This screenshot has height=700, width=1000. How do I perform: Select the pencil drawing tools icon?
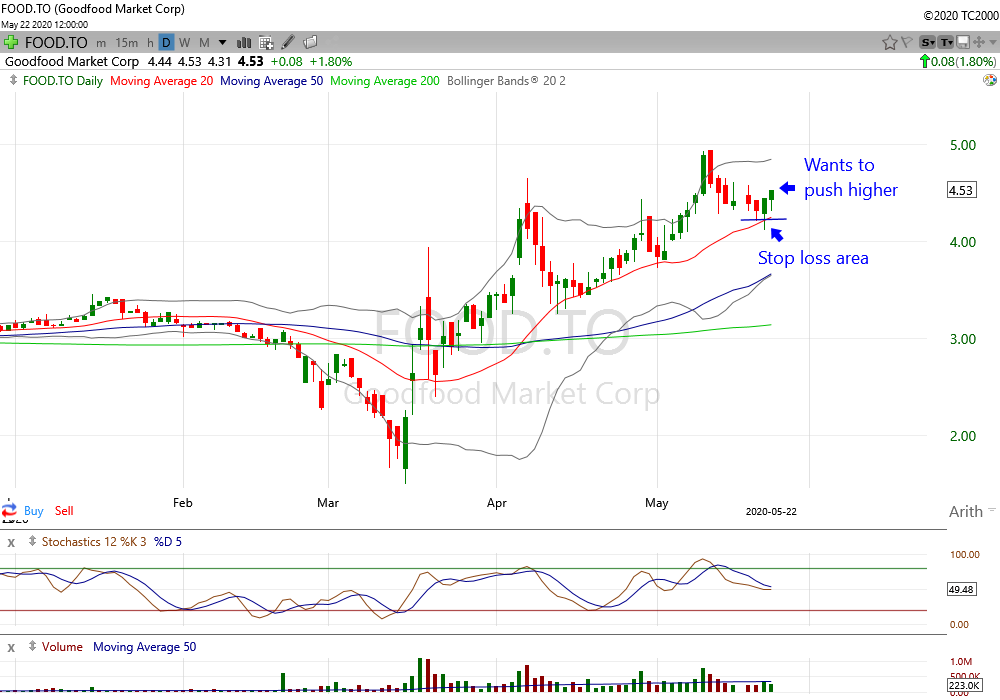[288, 42]
